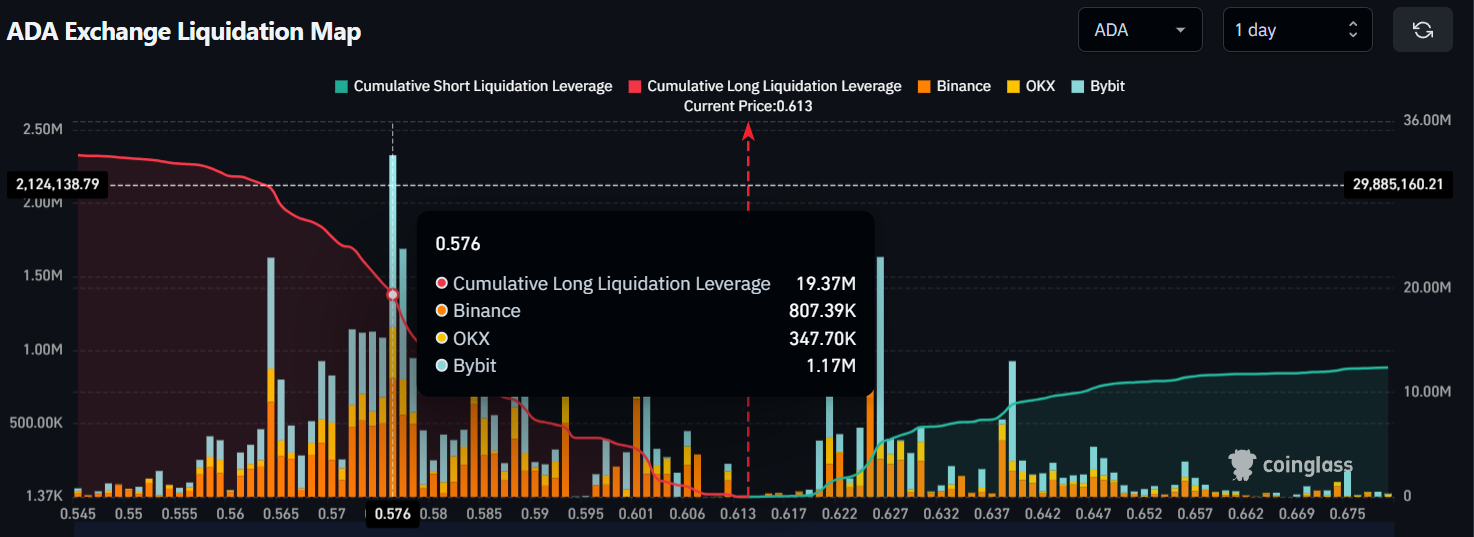
Task: Click the 0.595 x-axis label
Action: [x=585, y=514]
